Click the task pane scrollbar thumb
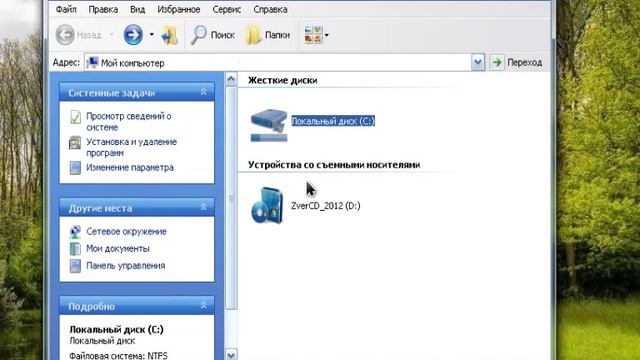This screenshot has height=360, width=640. click(x=231, y=198)
